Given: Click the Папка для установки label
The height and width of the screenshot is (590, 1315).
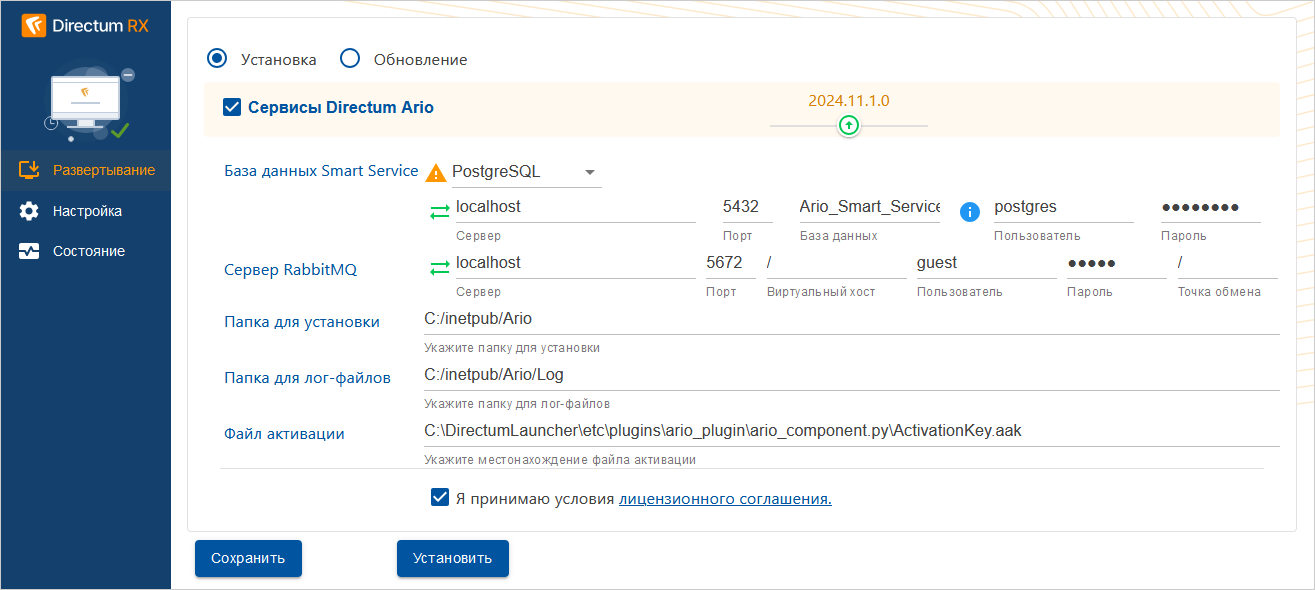Looking at the screenshot, I should [302, 322].
